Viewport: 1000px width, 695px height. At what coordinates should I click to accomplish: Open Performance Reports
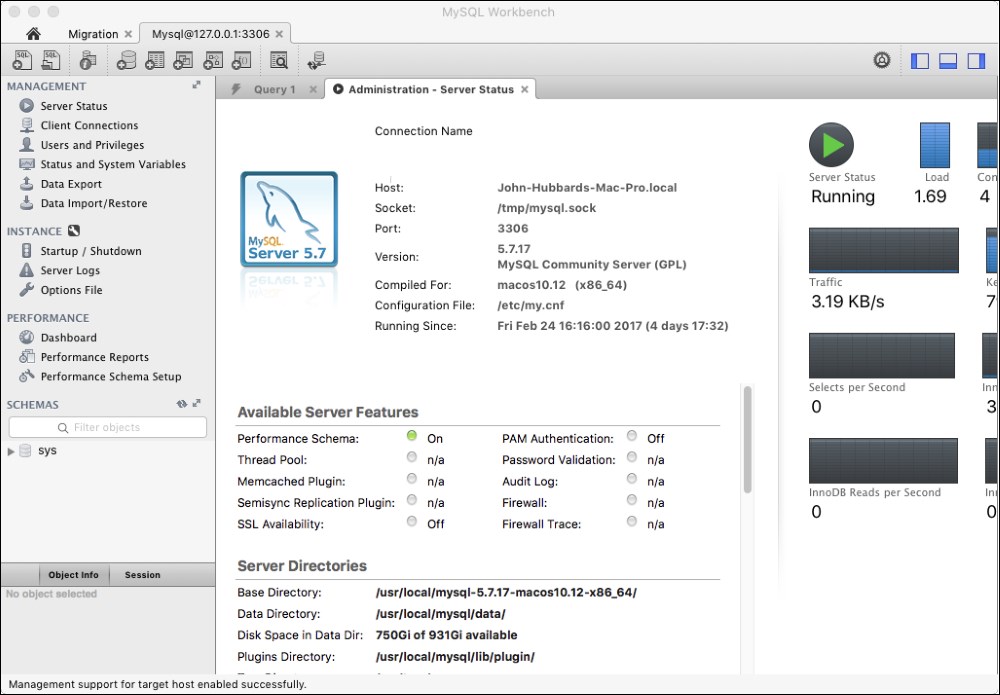pyautogui.click(x=94, y=357)
